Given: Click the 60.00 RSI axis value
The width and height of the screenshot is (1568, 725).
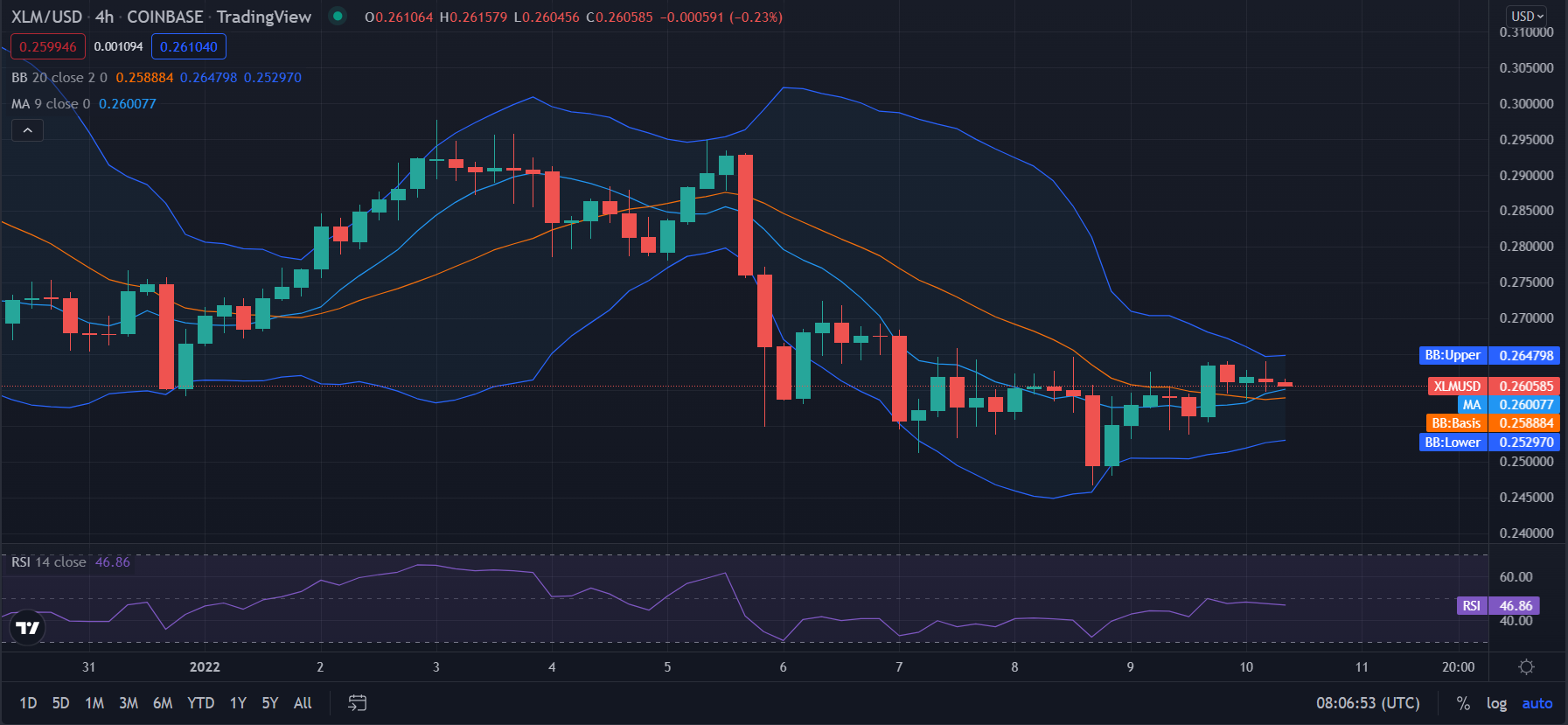Looking at the screenshot, I should (x=1516, y=577).
